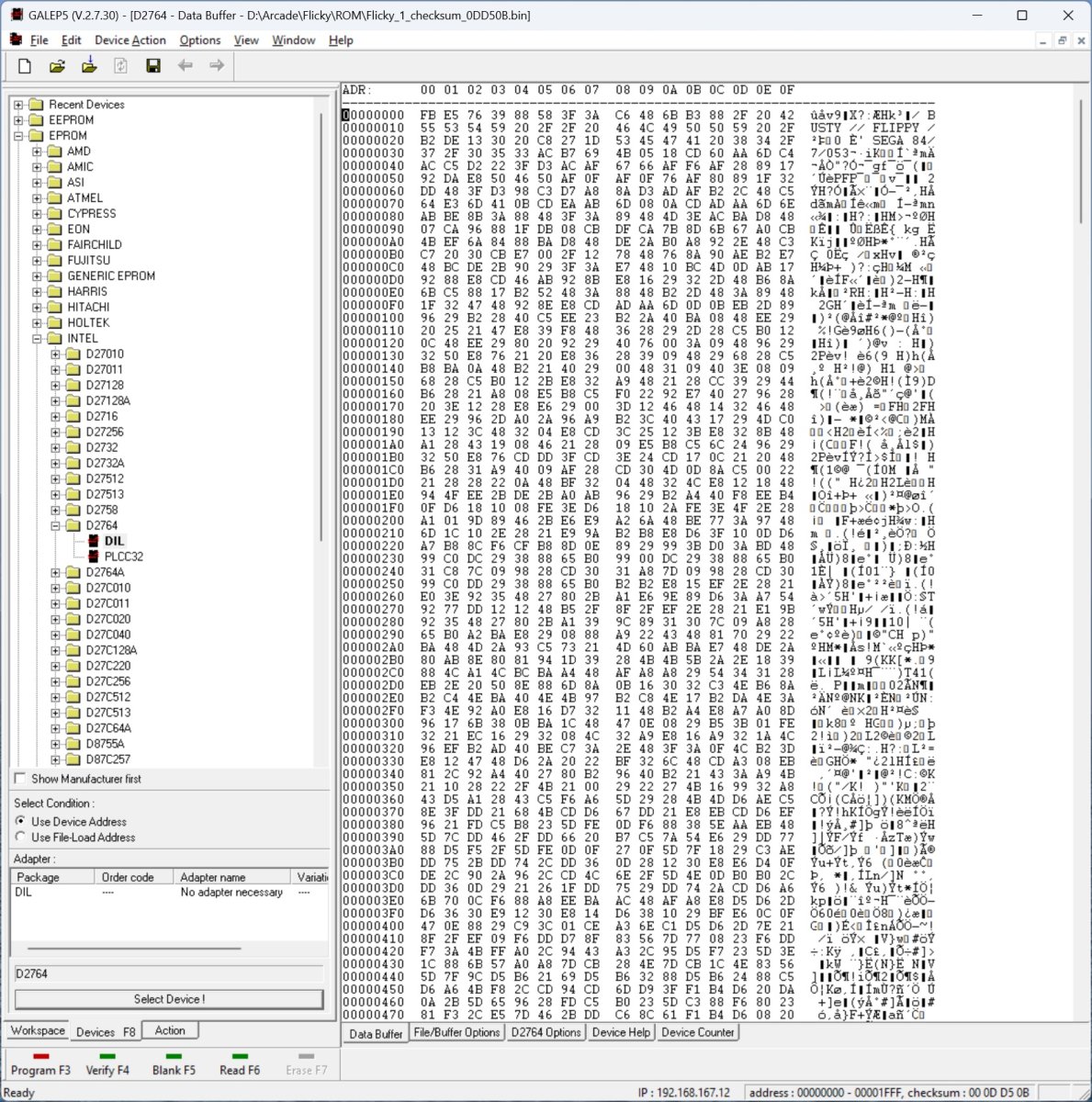The image size is (1092, 1102).
Task: Open the D2764 Options tab
Action: point(546,1032)
